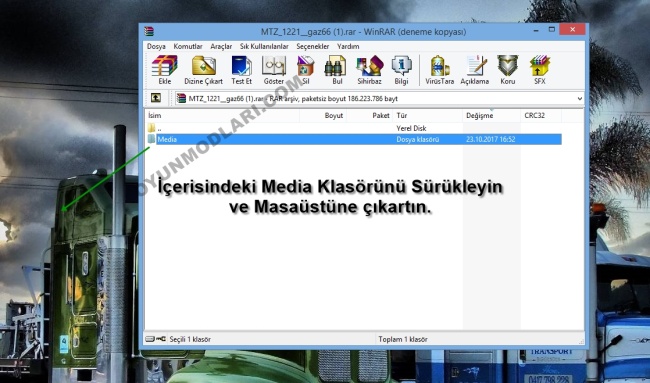
Task: Sort by the Paket column header
Action: 369,116
